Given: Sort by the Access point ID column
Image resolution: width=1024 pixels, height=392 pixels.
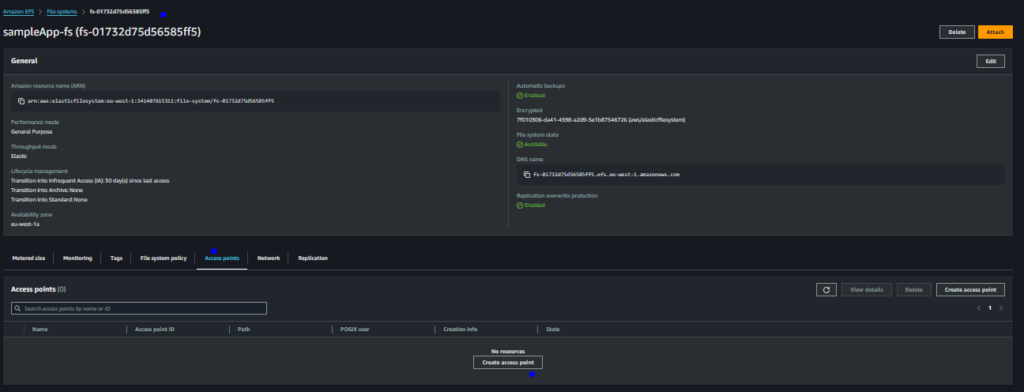Looking at the screenshot, I should 154,329.
